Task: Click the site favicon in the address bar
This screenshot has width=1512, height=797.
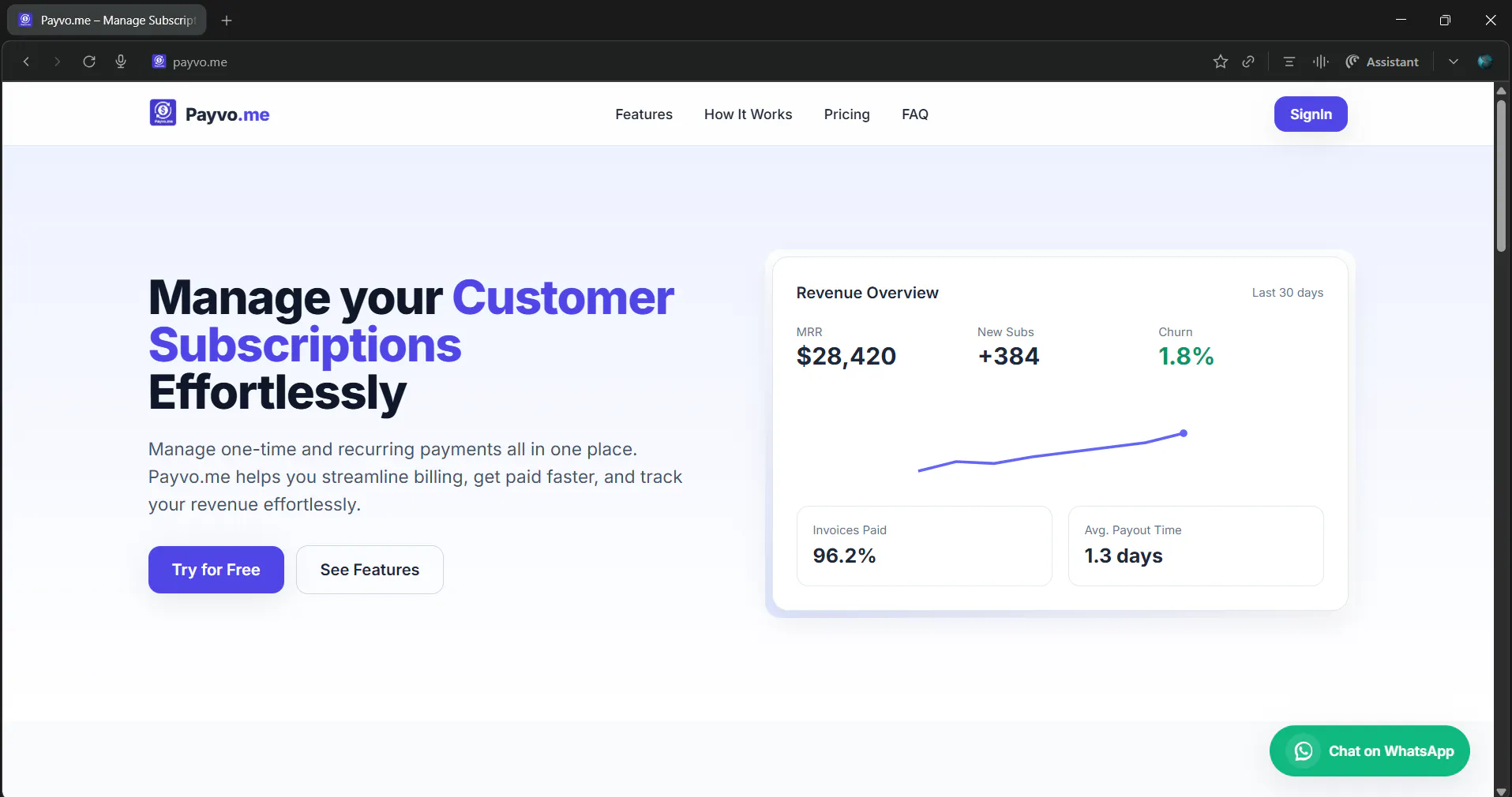Action: (159, 62)
